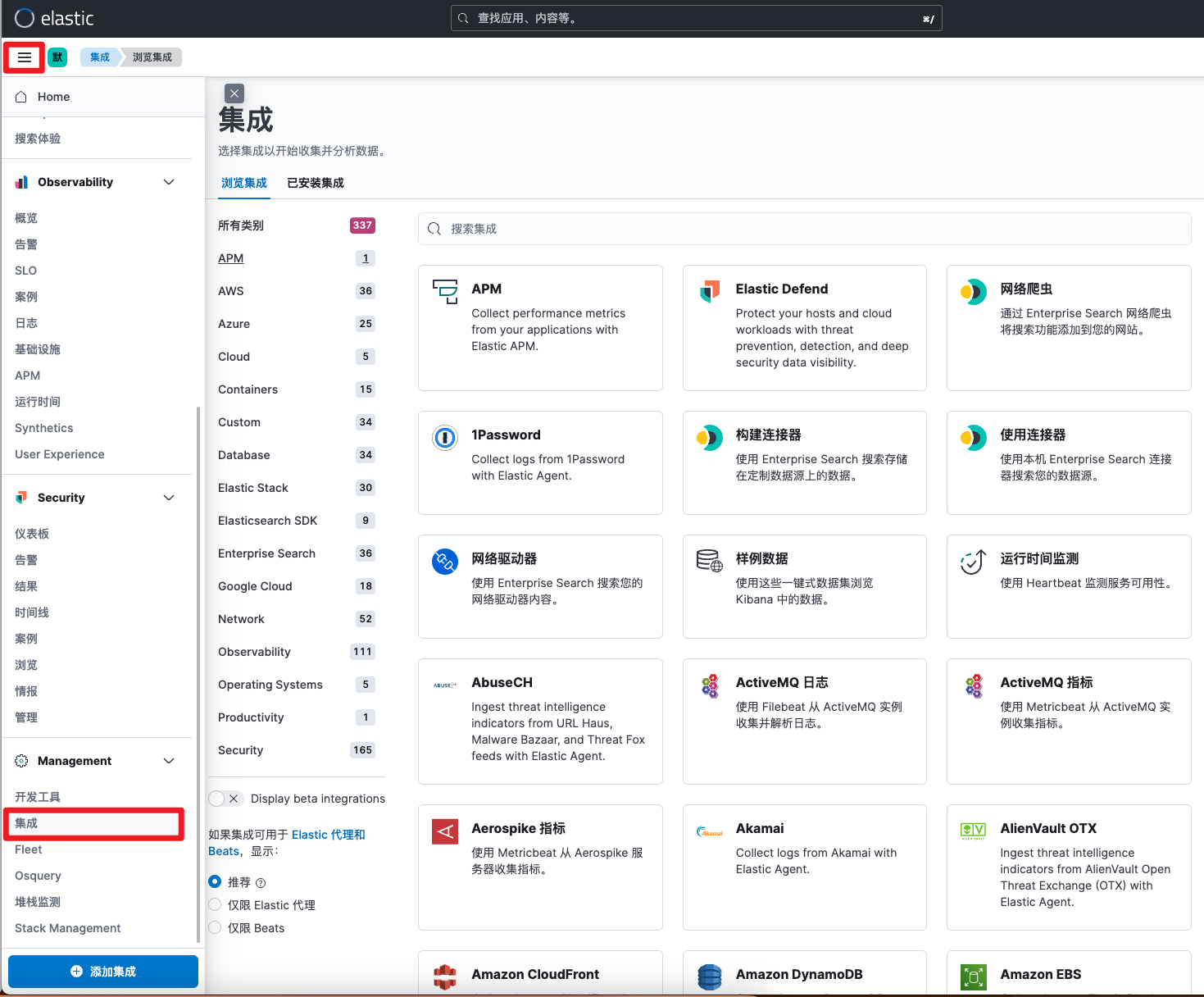This screenshot has width=1204, height=997.
Task: Toggle Display beta integrations switch
Action: click(x=225, y=799)
